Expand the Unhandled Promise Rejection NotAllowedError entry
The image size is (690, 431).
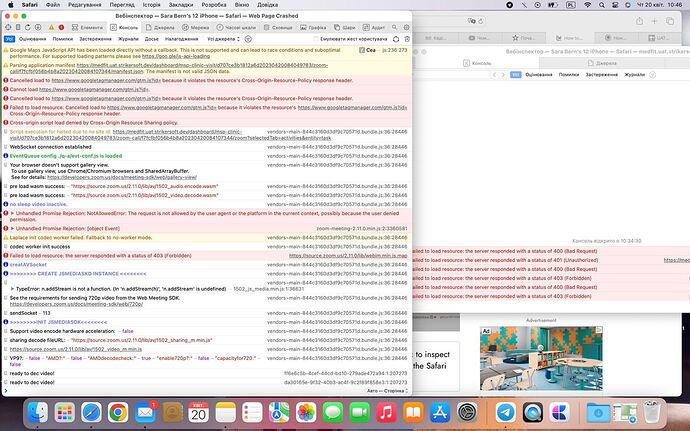12,214
